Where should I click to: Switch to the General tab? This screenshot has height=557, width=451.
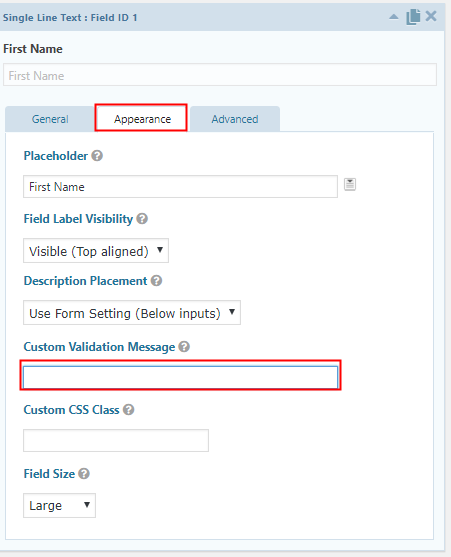(50, 119)
